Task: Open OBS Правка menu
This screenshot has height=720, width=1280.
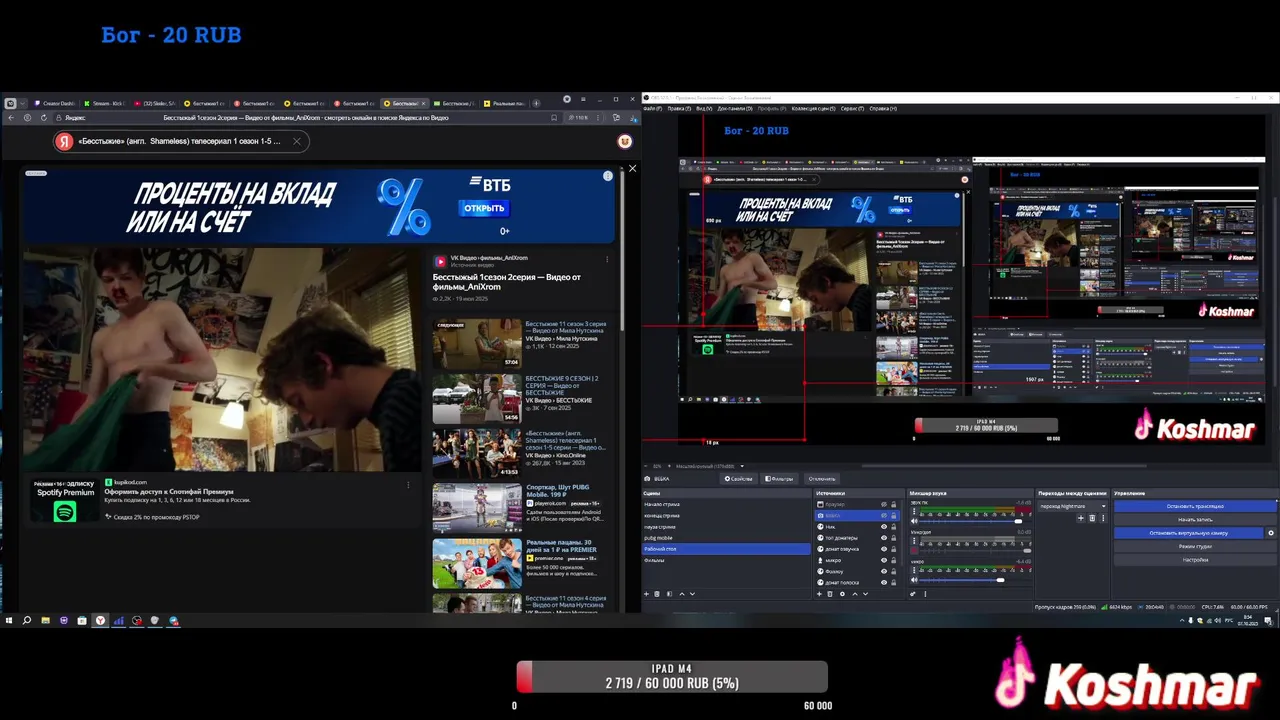Action: click(x=678, y=108)
